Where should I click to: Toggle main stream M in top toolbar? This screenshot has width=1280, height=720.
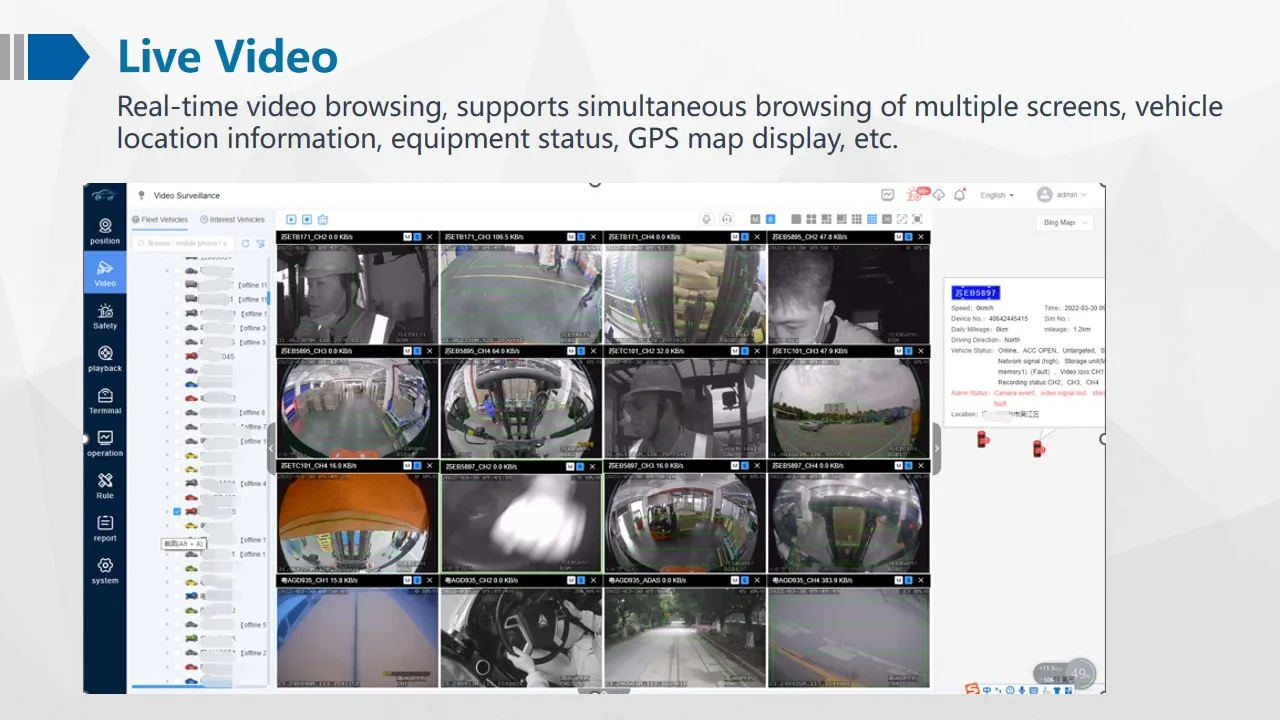[x=757, y=219]
